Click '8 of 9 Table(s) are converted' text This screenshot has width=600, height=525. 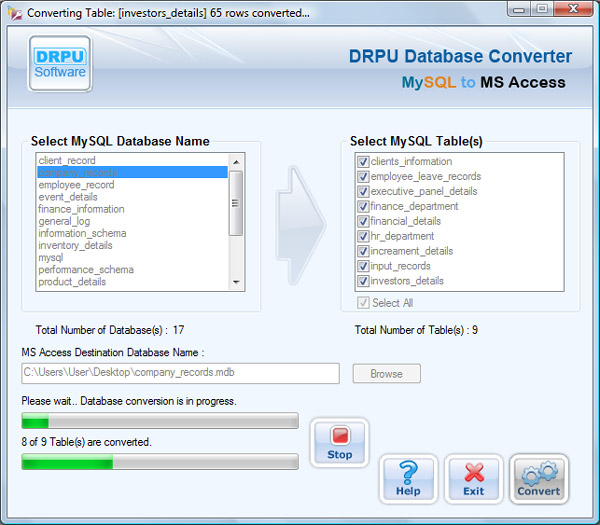[86, 442]
